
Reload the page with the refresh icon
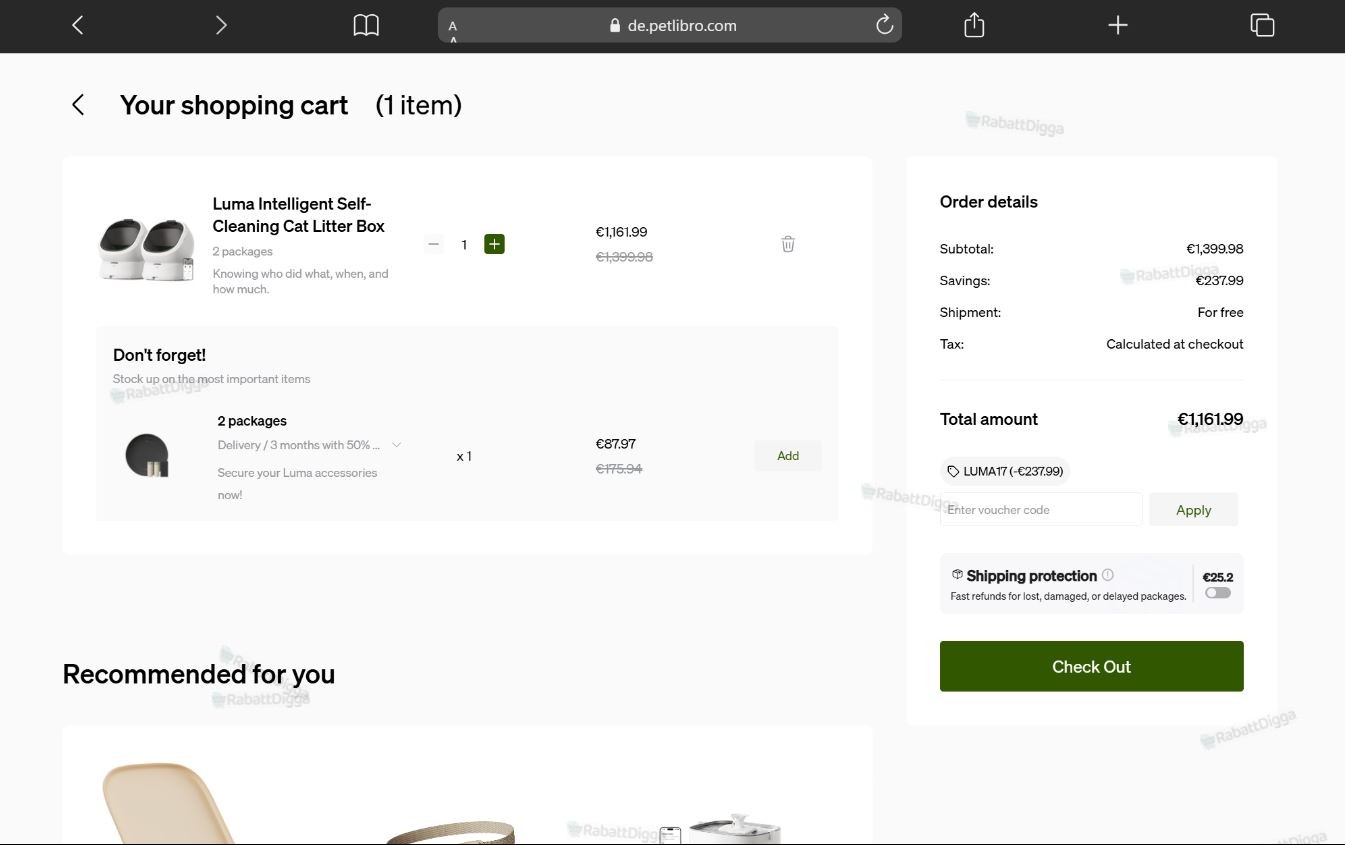(884, 25)
